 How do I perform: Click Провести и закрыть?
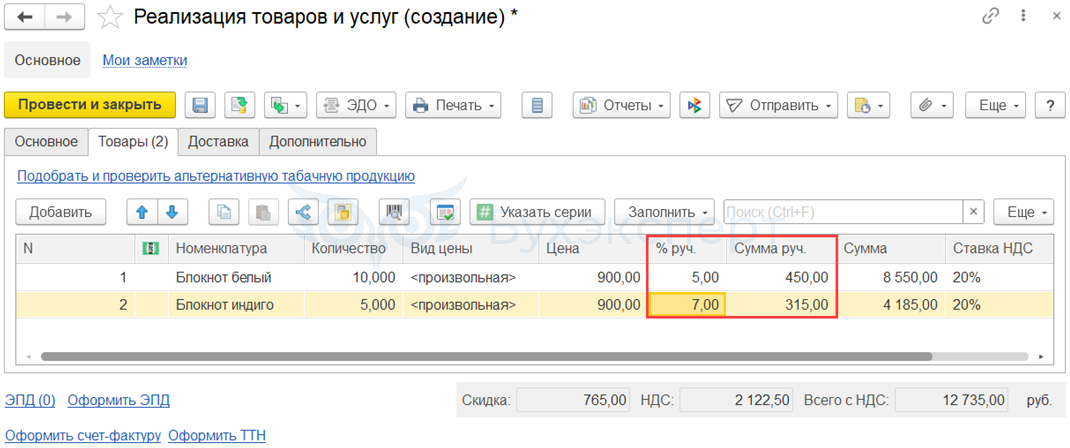tap(90, 105)
